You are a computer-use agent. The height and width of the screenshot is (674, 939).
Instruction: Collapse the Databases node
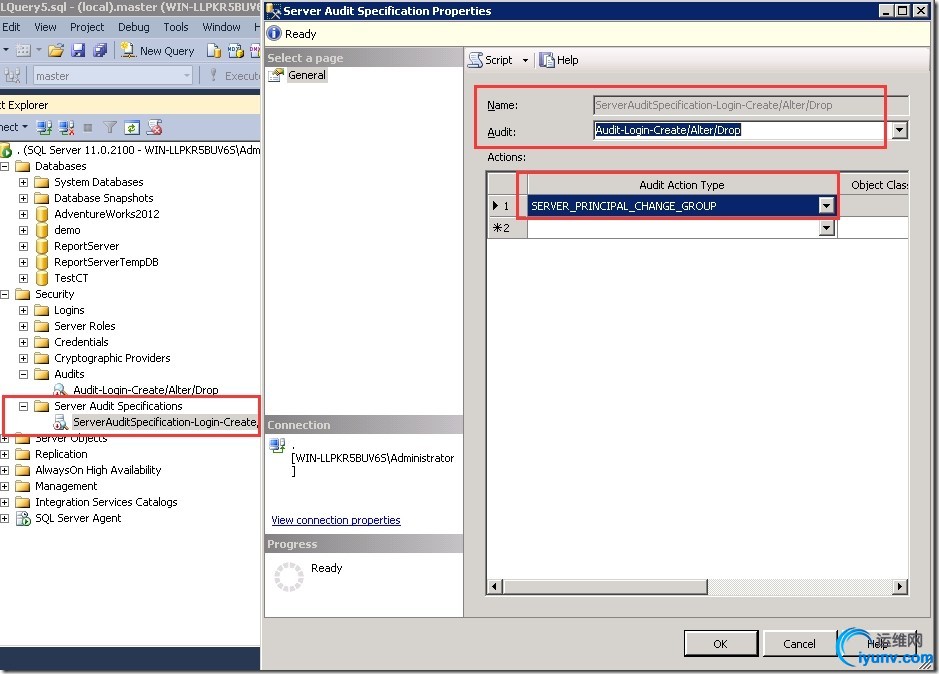5,166
